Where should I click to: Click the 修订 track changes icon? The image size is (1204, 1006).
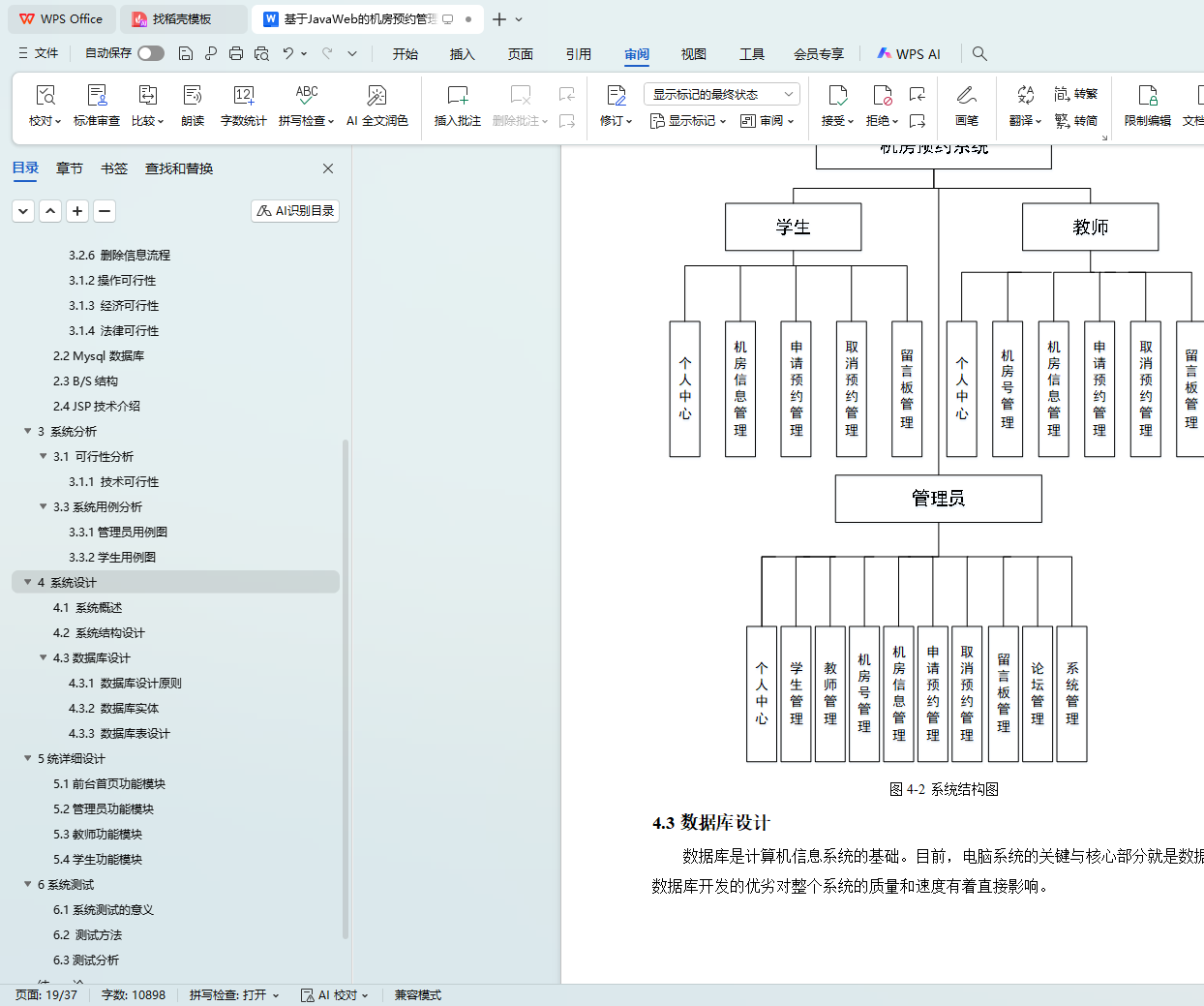pyautogui.click(x=616, y=95)
